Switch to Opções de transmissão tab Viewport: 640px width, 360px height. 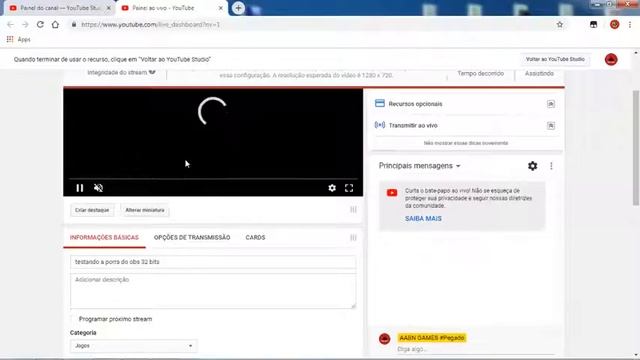[192, 238]
